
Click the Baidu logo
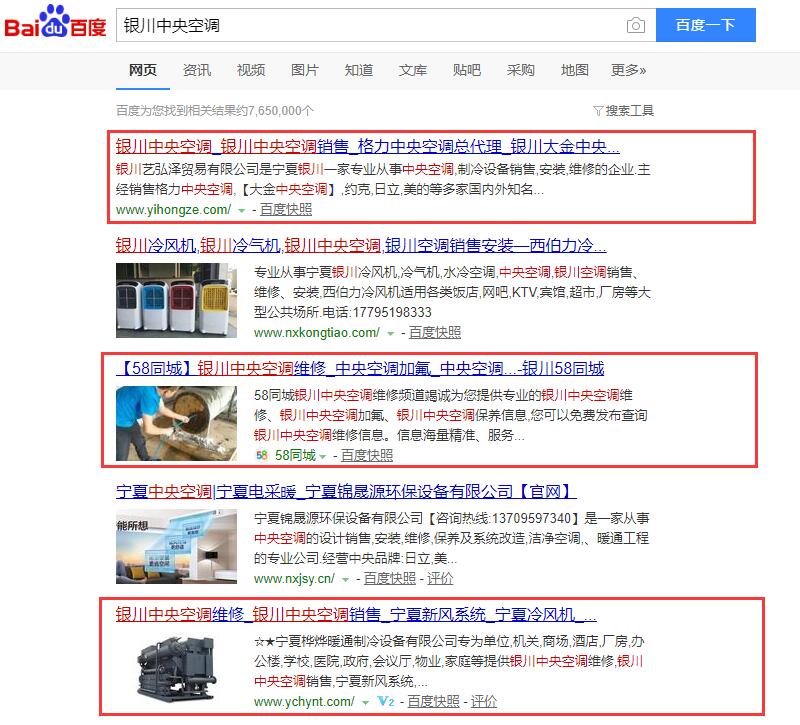55,22
